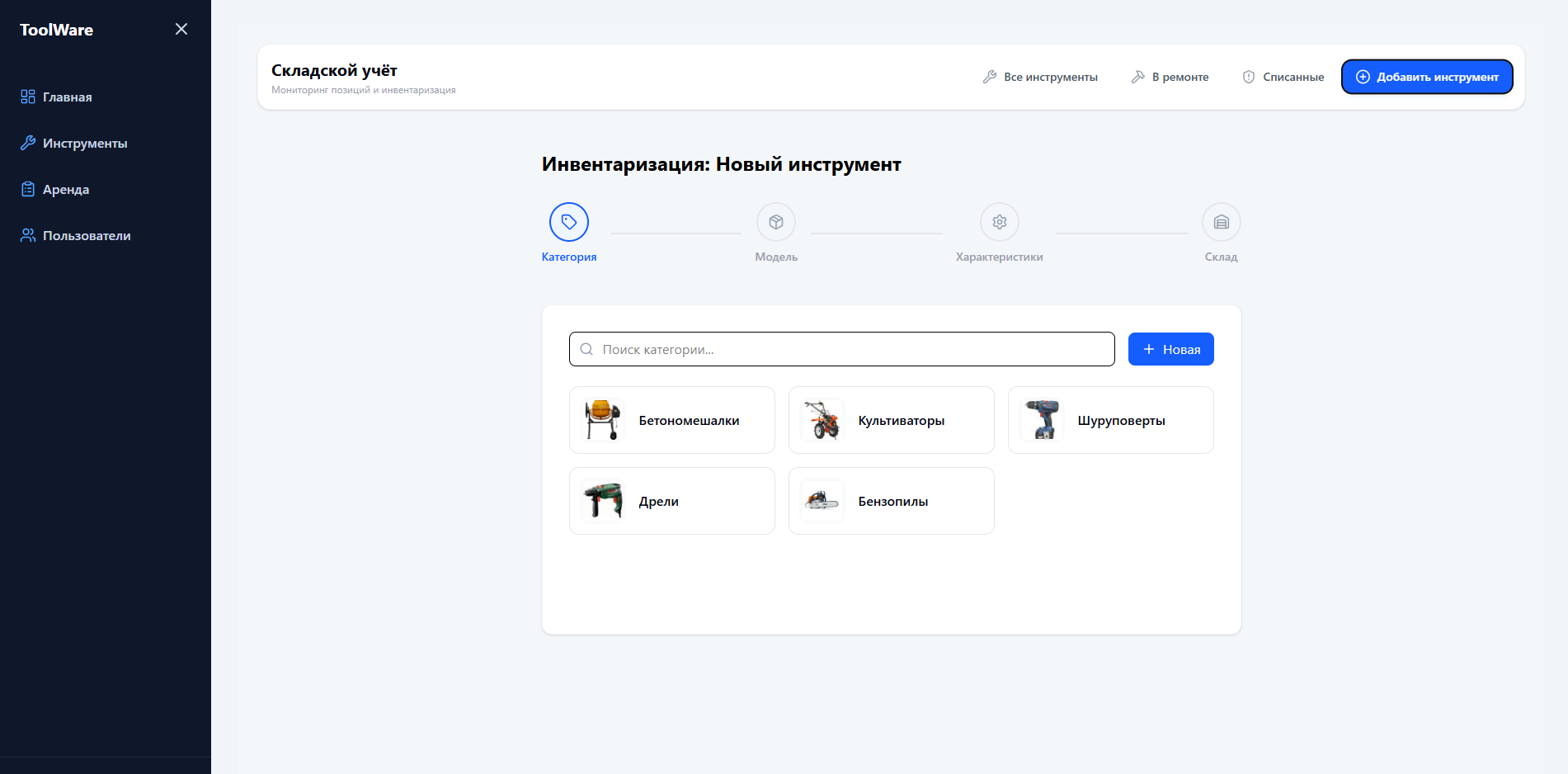Viewport: 1568px width, 774px height.
Task: Click the Аренда clipboard icon
Action: point(28,189)
